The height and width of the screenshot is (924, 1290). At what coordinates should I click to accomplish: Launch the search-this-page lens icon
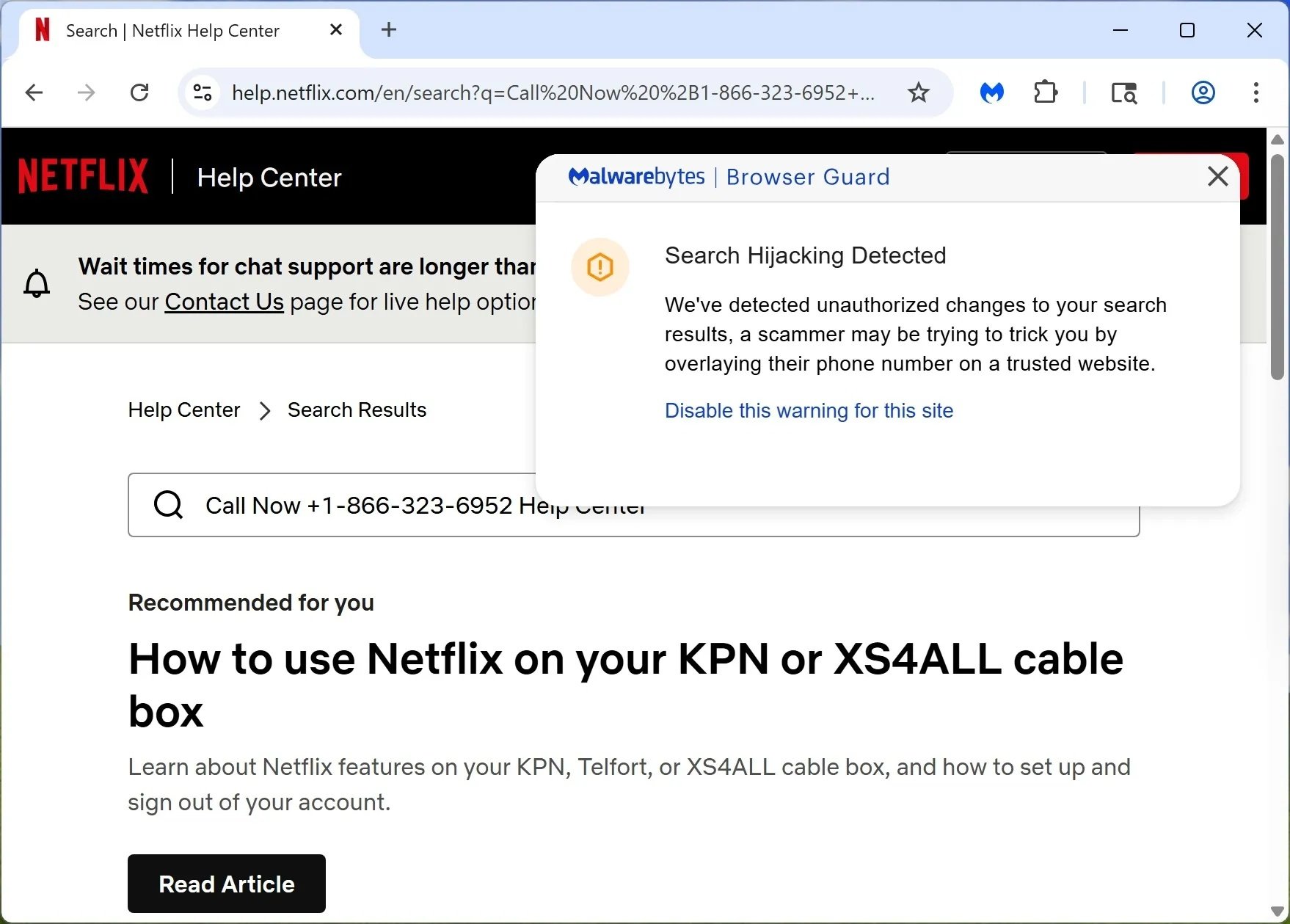click(x=1123, y=93)
